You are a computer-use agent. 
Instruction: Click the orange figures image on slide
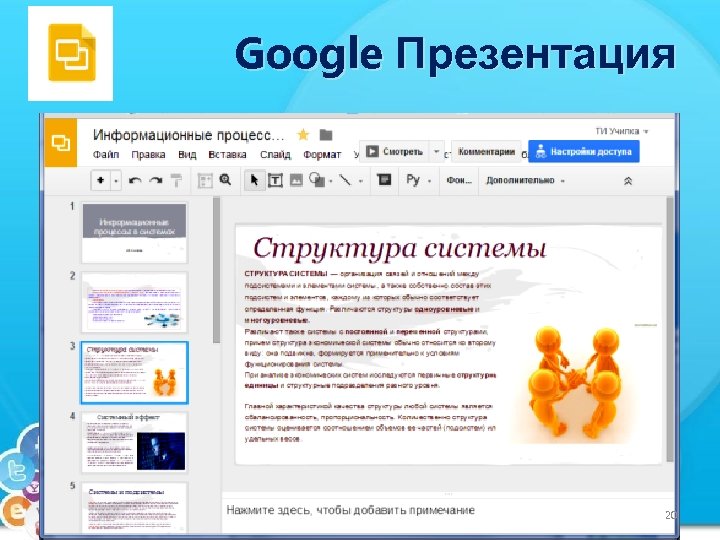[x=575, y=382]
